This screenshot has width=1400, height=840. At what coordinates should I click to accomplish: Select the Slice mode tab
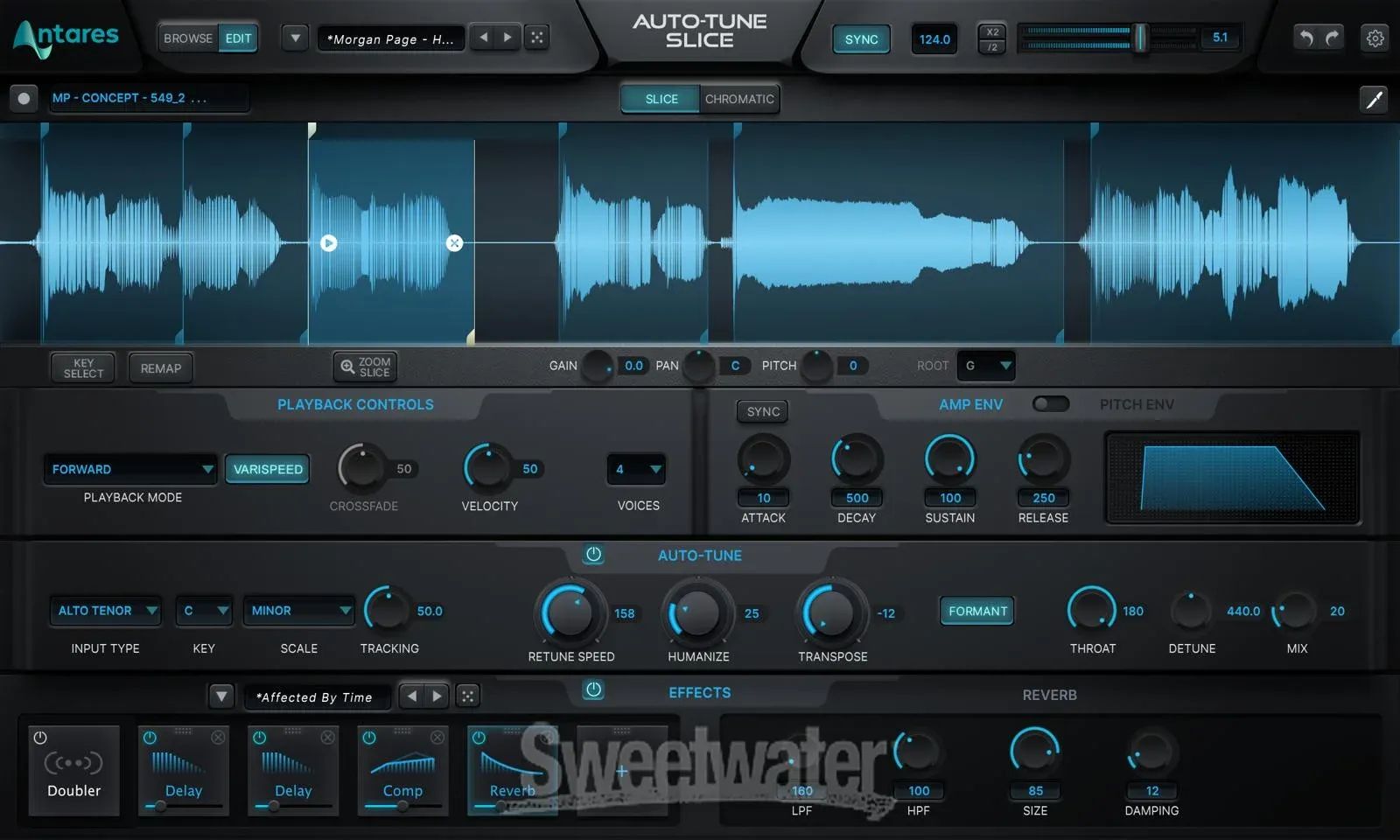pos(661,99)
